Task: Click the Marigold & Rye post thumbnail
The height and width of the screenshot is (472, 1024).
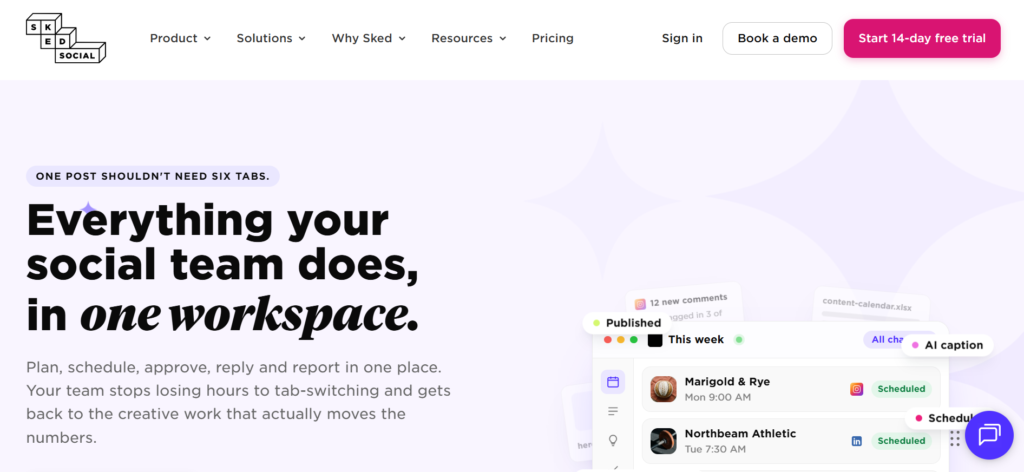Action: click(663, 389)
